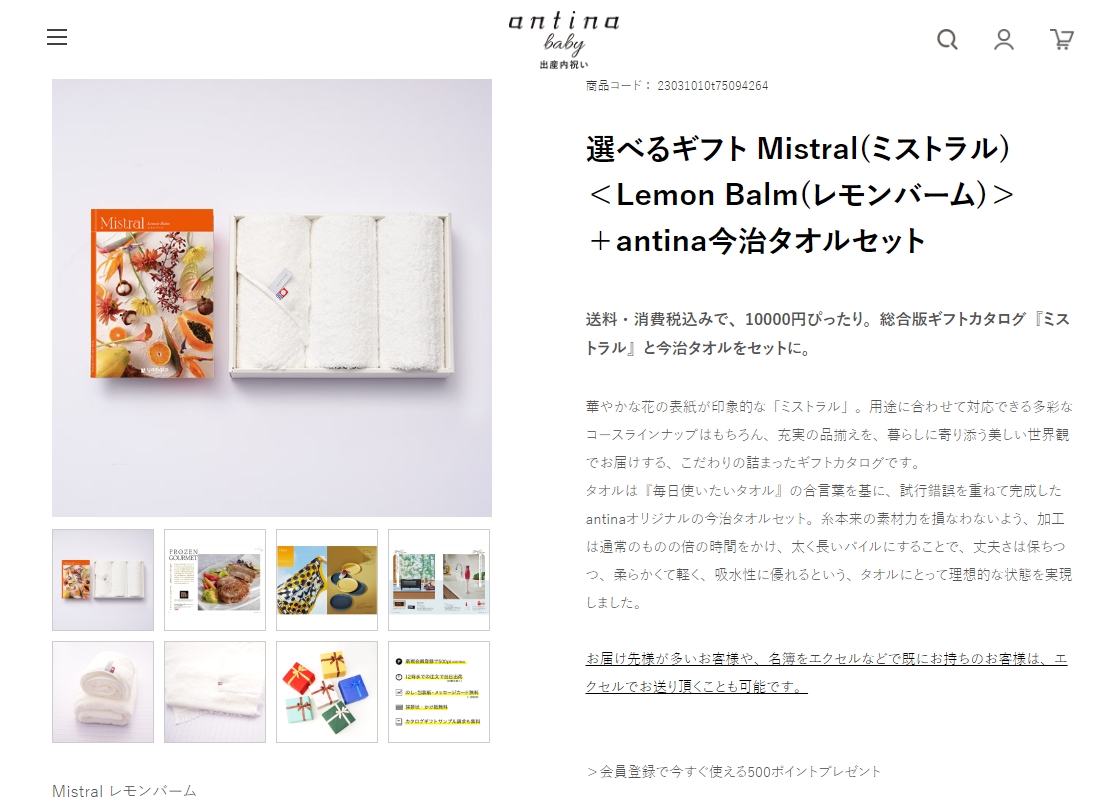Click the 10000円 shipping-included summary text

(828, 333)
